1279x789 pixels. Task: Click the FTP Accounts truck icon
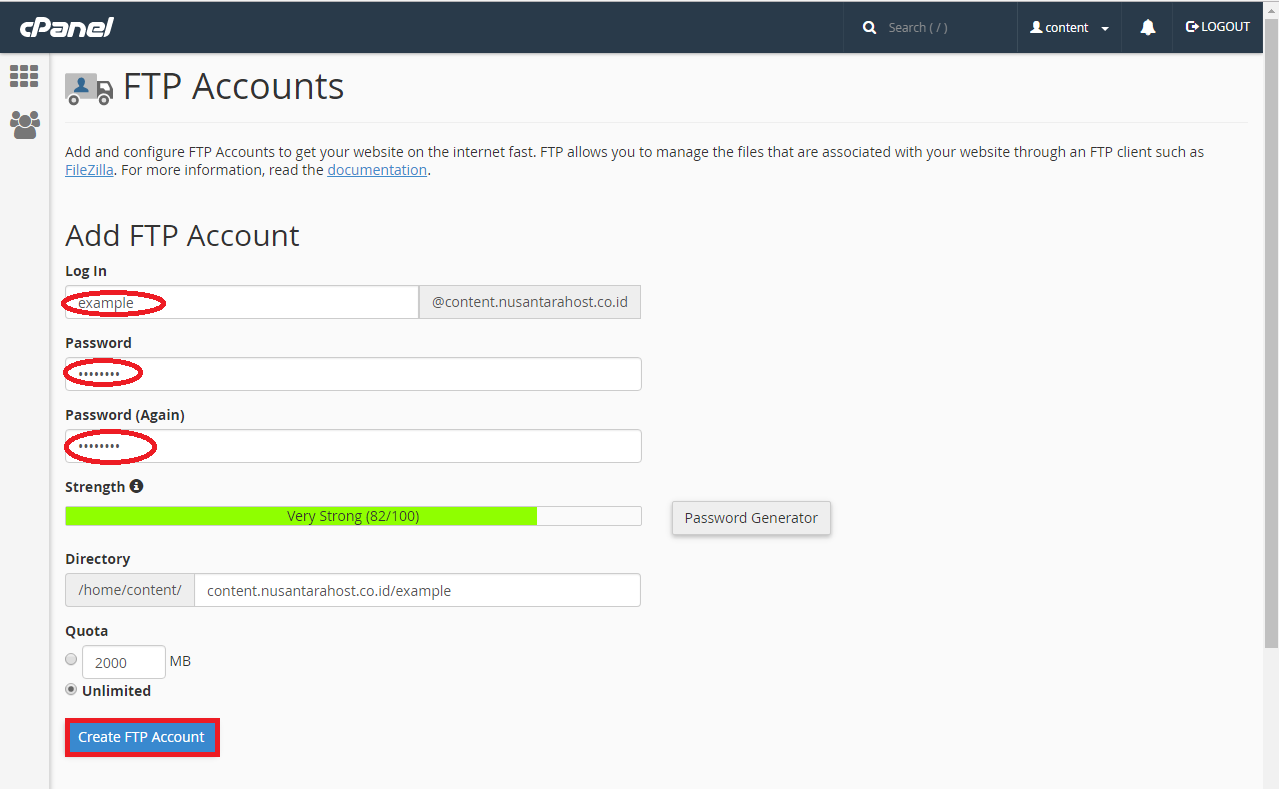pyautogui.click(x=89, y=88)
